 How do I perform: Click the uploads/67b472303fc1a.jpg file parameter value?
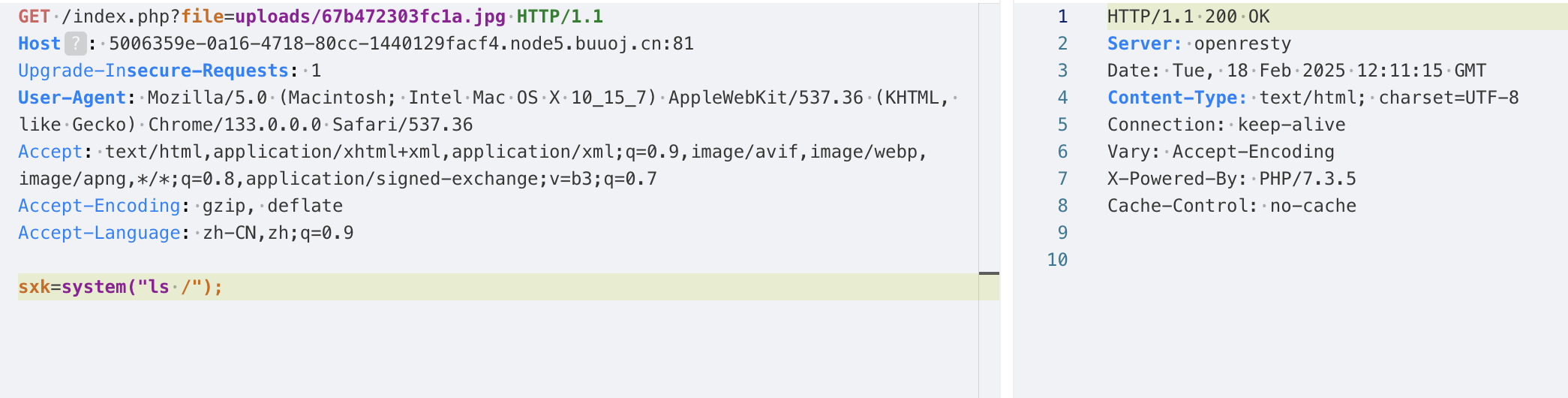[370, 17]
